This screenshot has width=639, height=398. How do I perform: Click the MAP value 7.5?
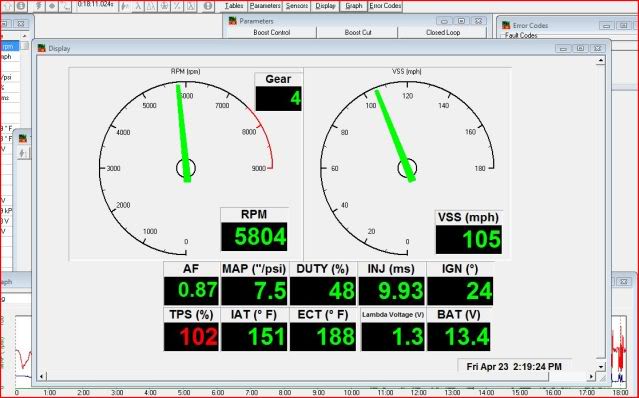coord(254,291)
